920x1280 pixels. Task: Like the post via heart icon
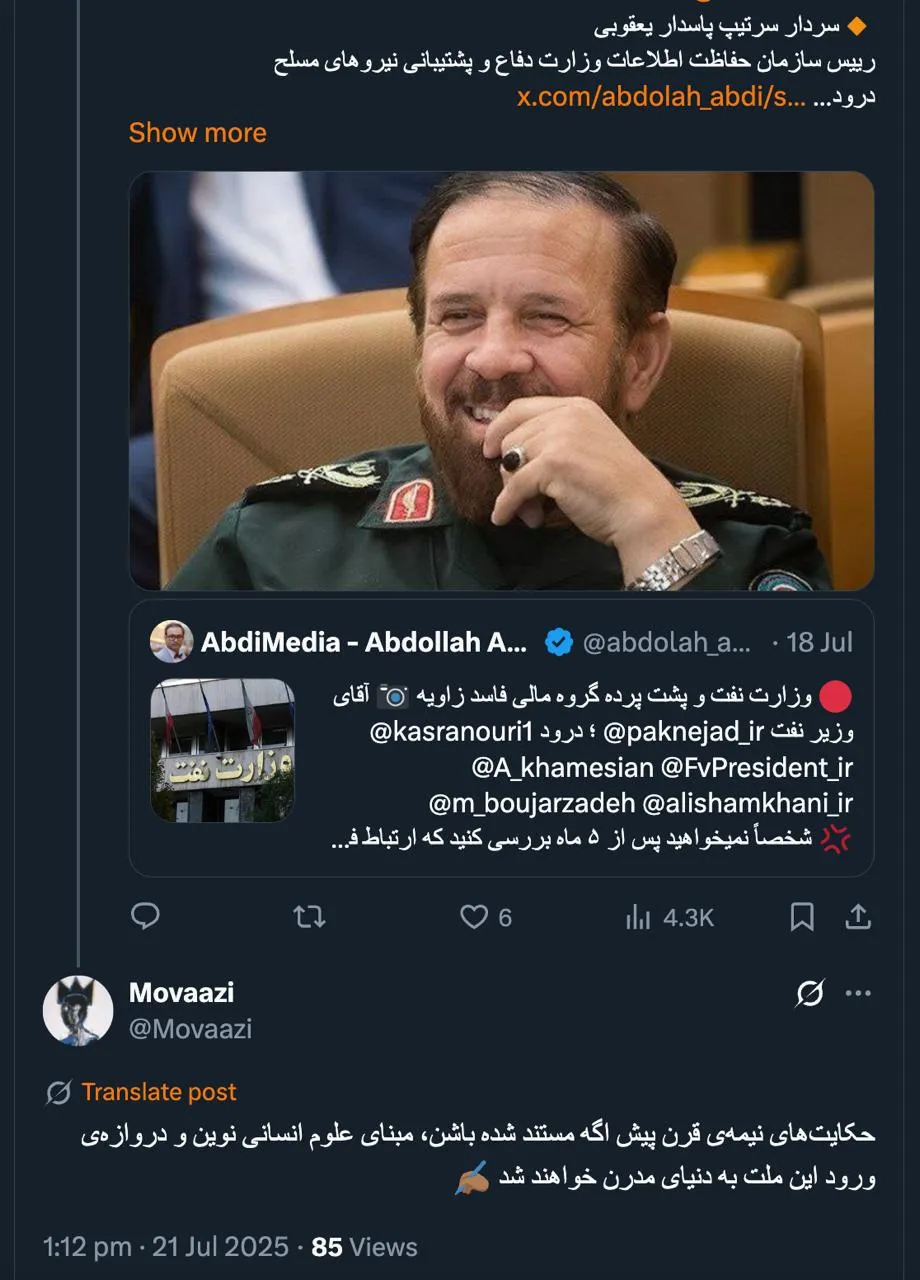tap(473, 916)
